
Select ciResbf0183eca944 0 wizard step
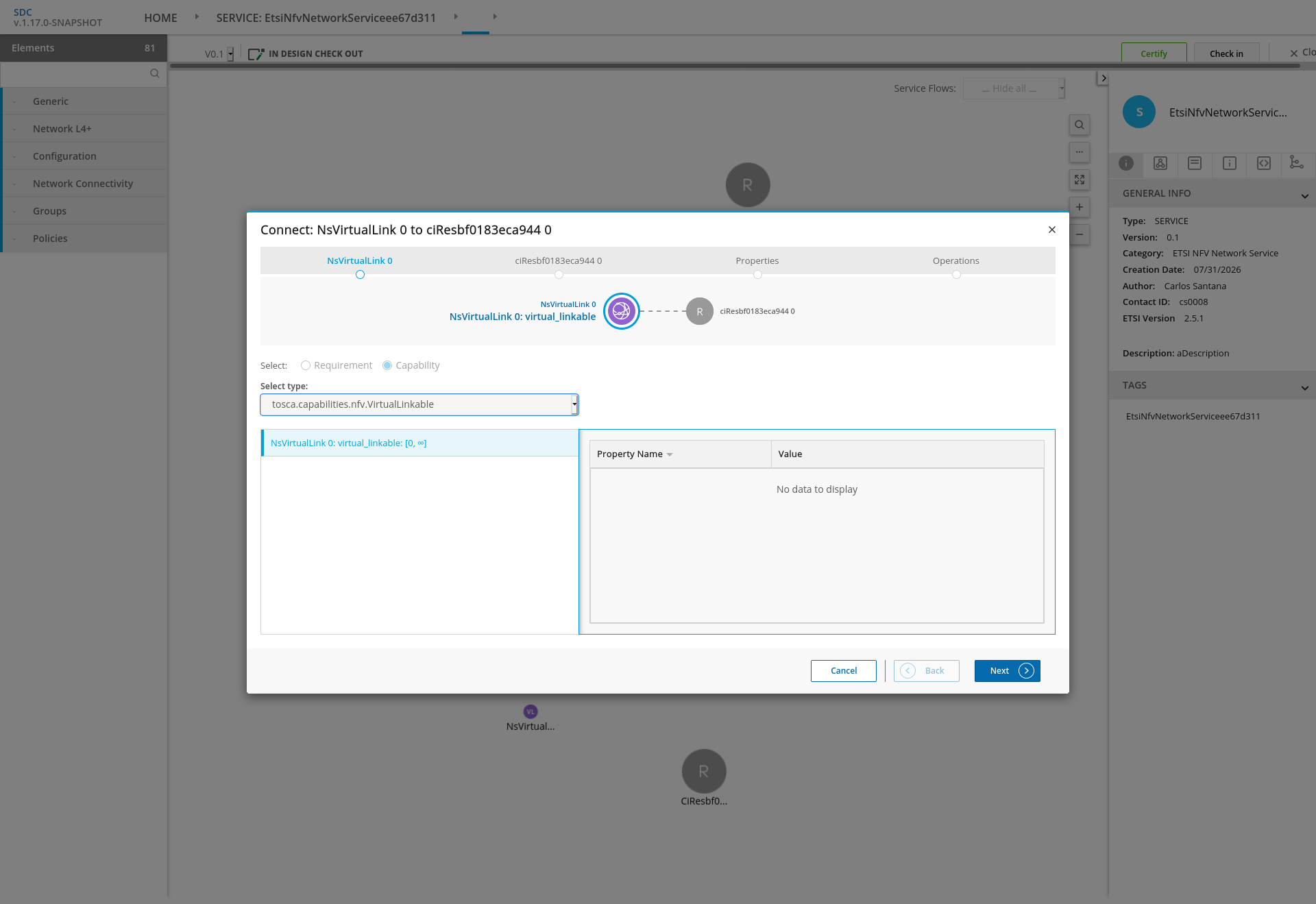pos(559,261)
